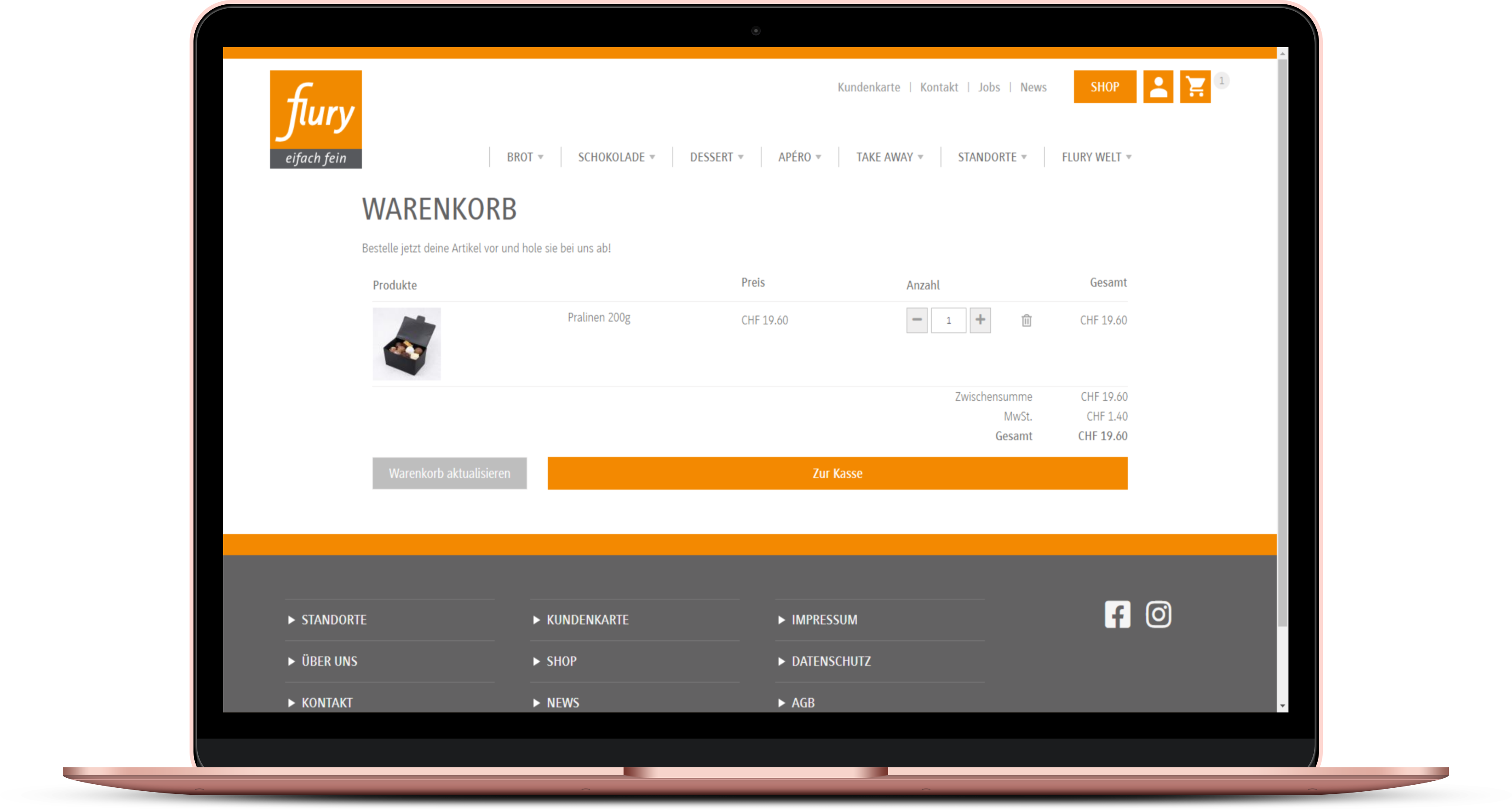Click the quantity input field
1512x810 pixels.
948,320
